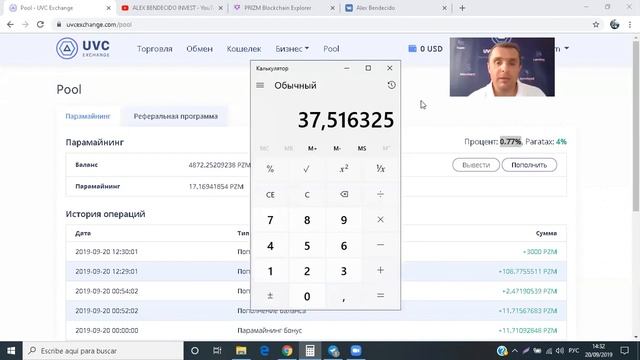Open Кошелек in site navigation
Image resolution: width=640 pixels, height=360 pixels.
(x=244, y=49)
